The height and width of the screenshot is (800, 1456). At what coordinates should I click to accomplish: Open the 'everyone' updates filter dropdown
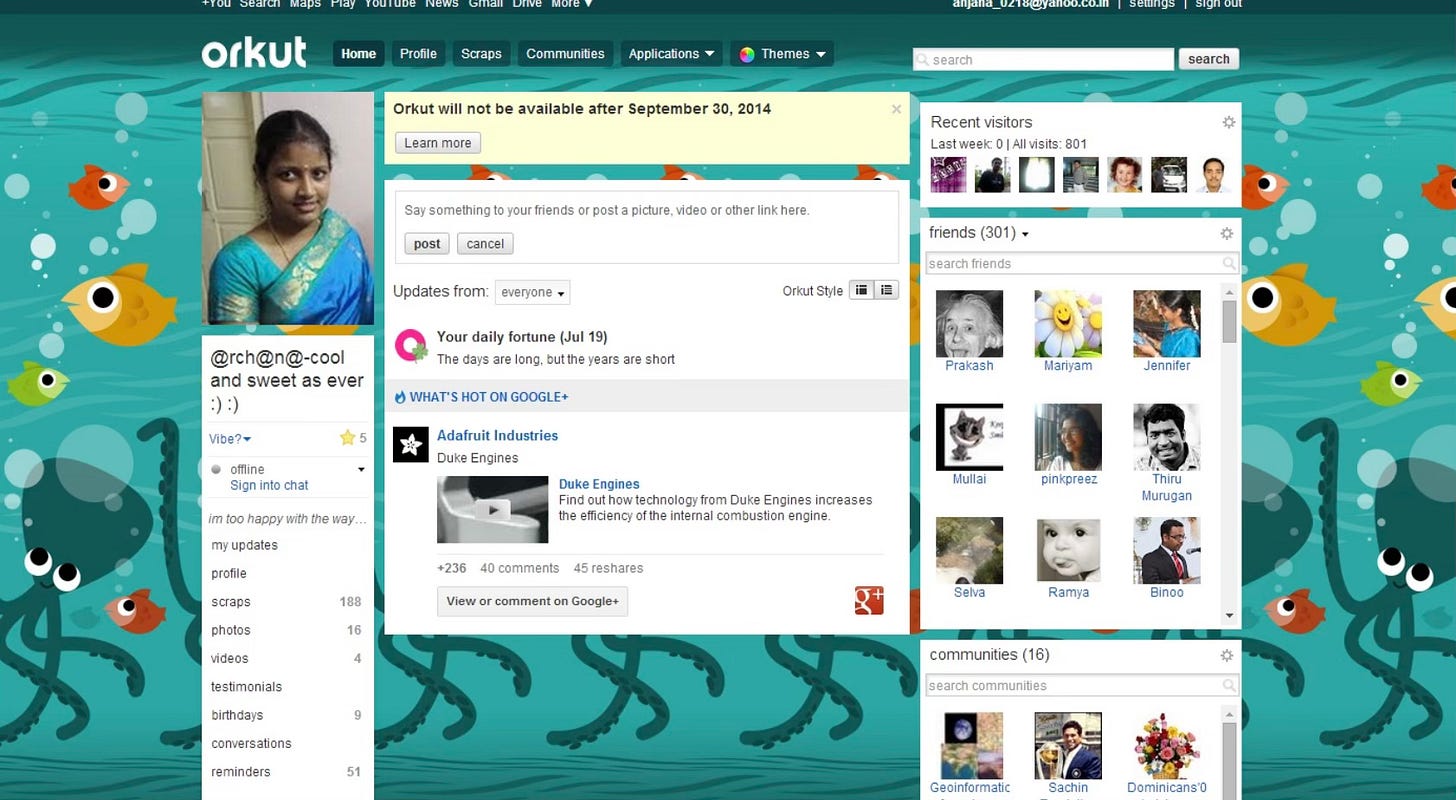(532, 292)
